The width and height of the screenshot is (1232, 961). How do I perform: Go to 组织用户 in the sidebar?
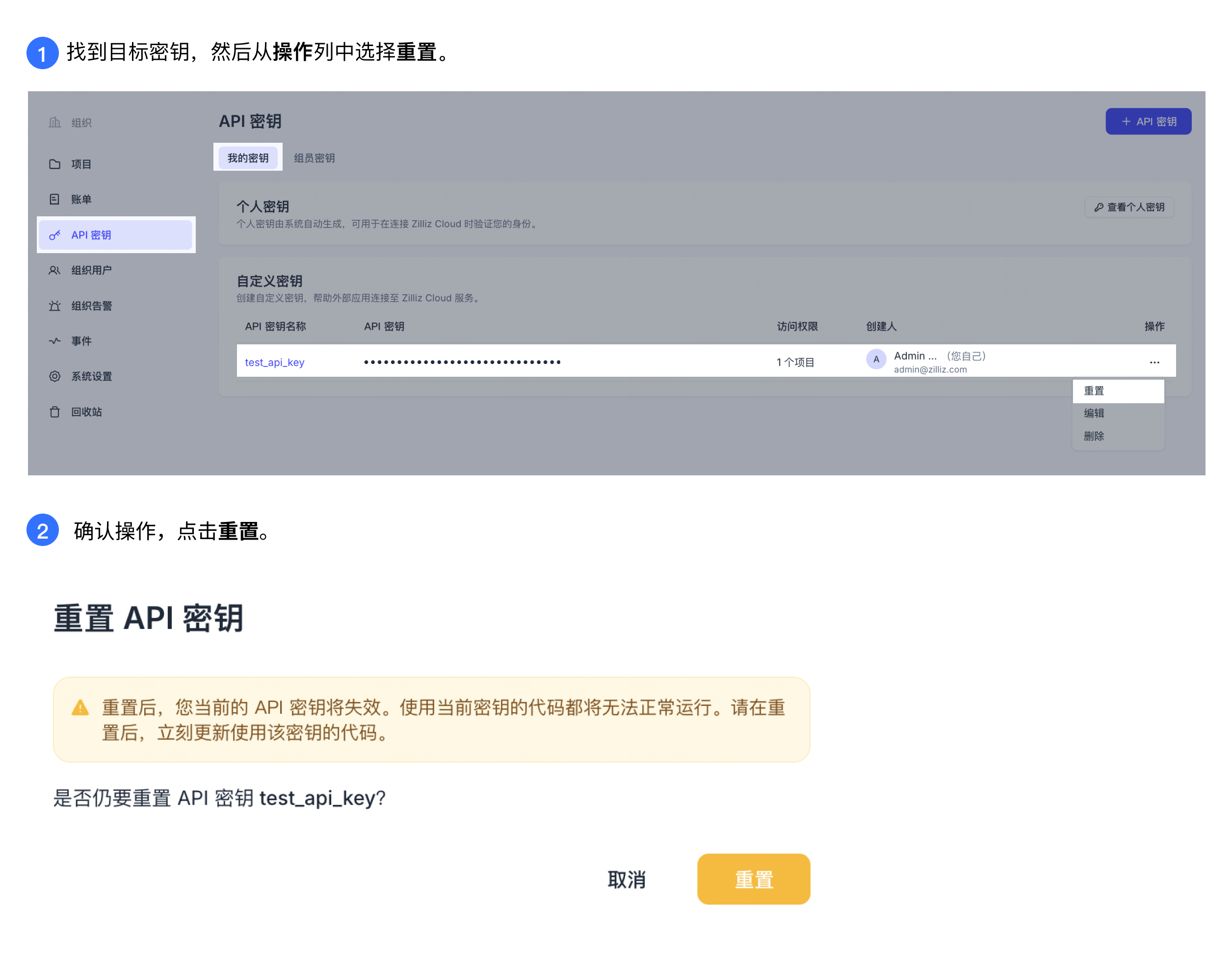tap(116, 271)
